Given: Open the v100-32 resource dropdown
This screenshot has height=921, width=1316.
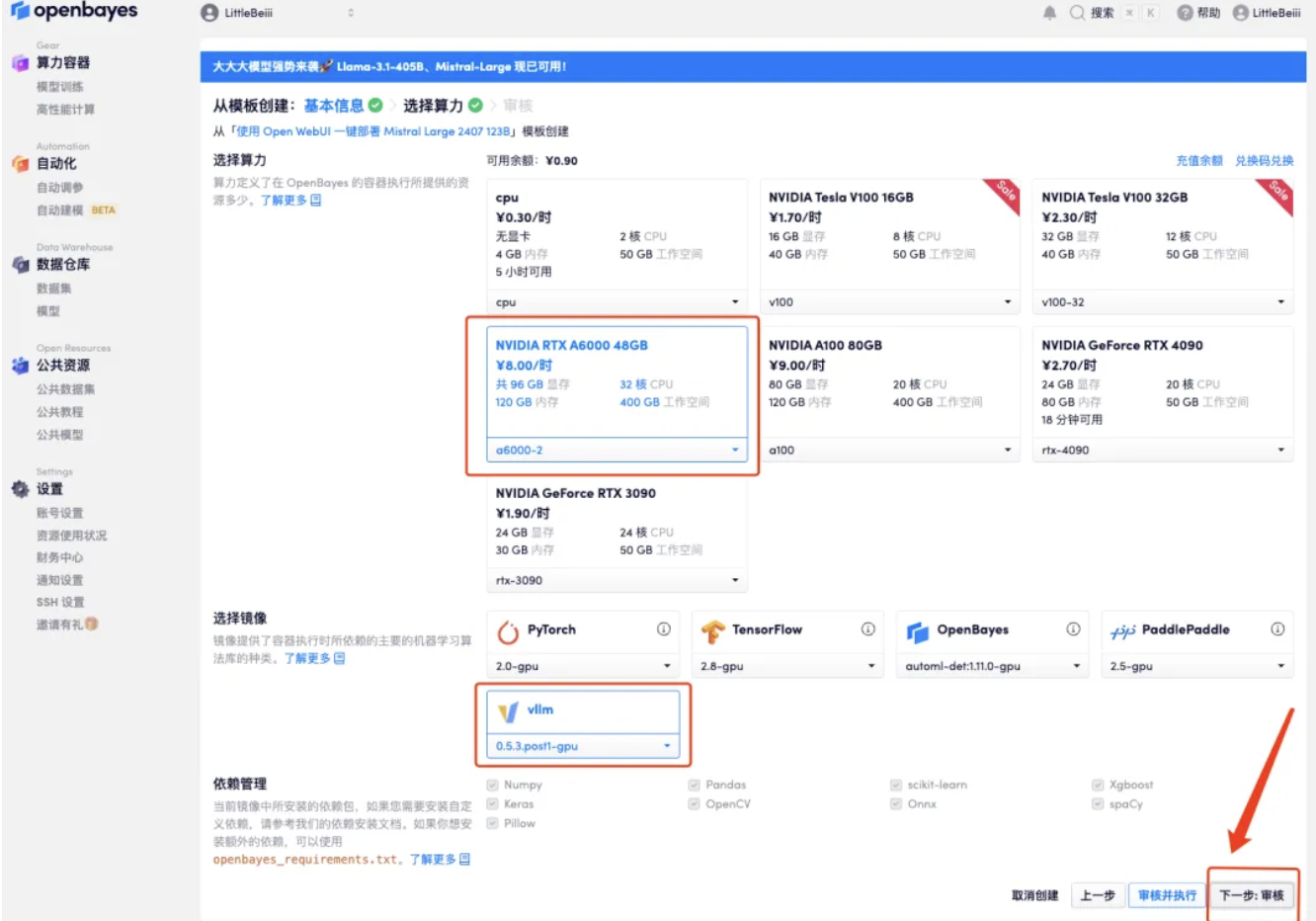Looking at the screenshot, I should coord(1162,302).
